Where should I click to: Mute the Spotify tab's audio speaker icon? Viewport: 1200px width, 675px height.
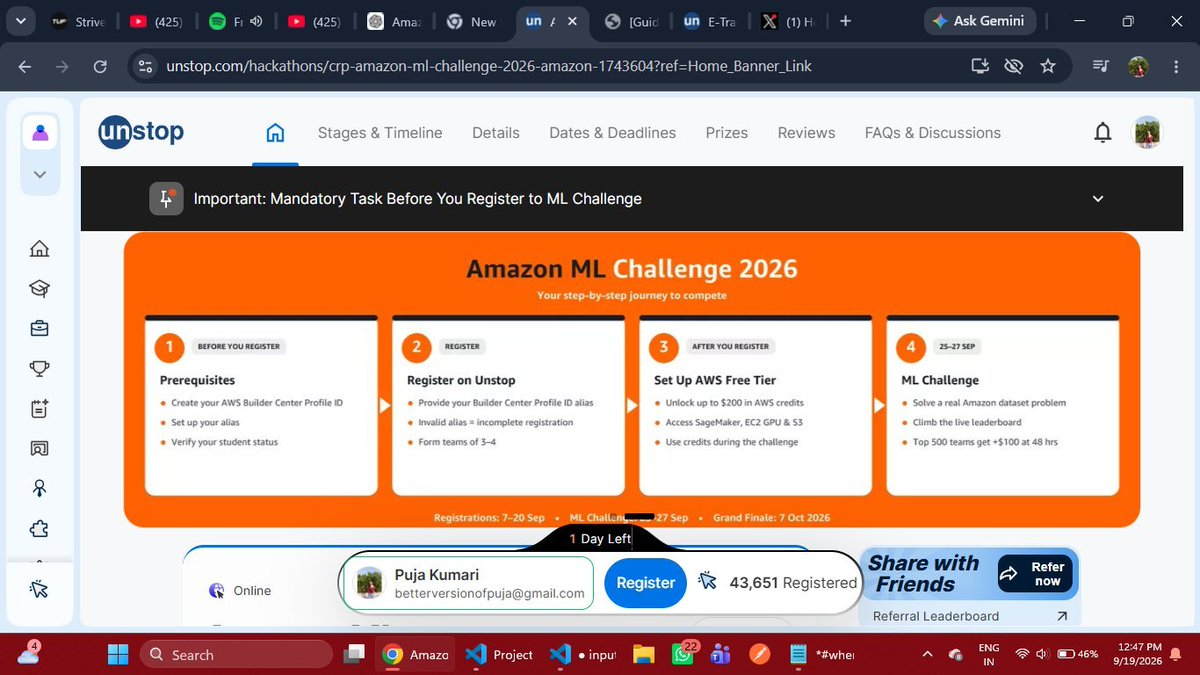click(256, 21)
